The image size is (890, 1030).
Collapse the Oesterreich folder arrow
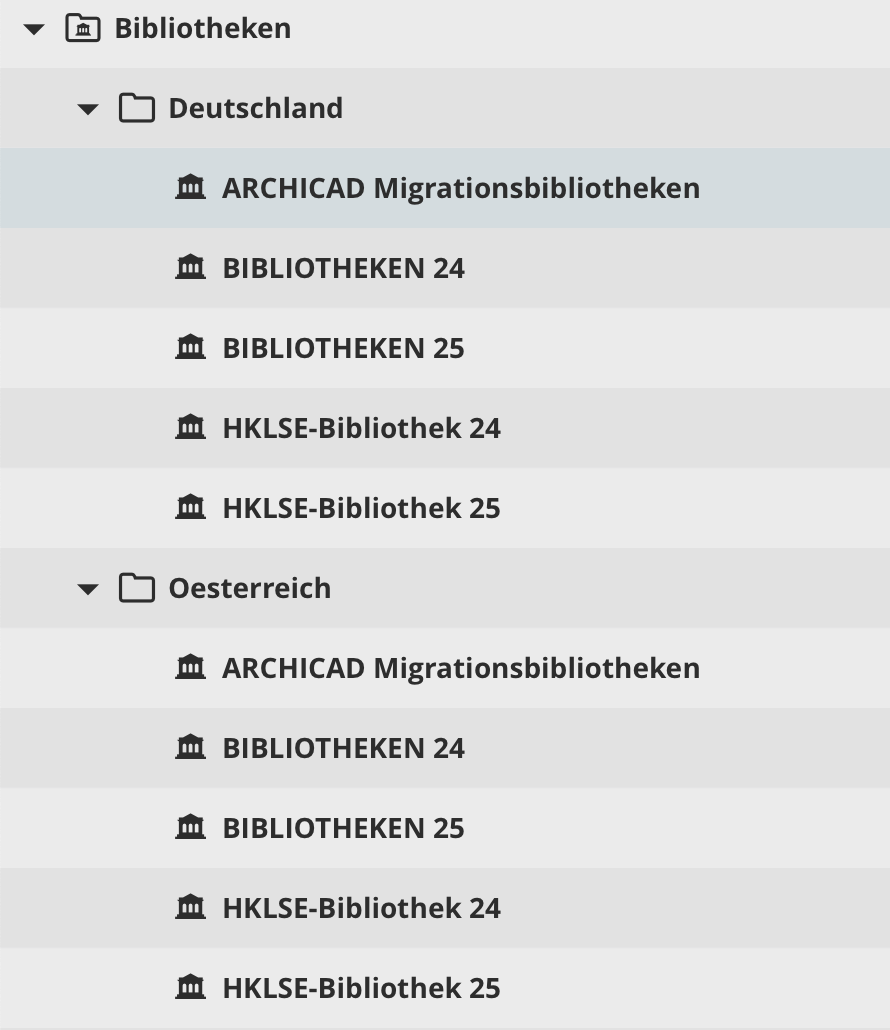click(x=88, y=589)
